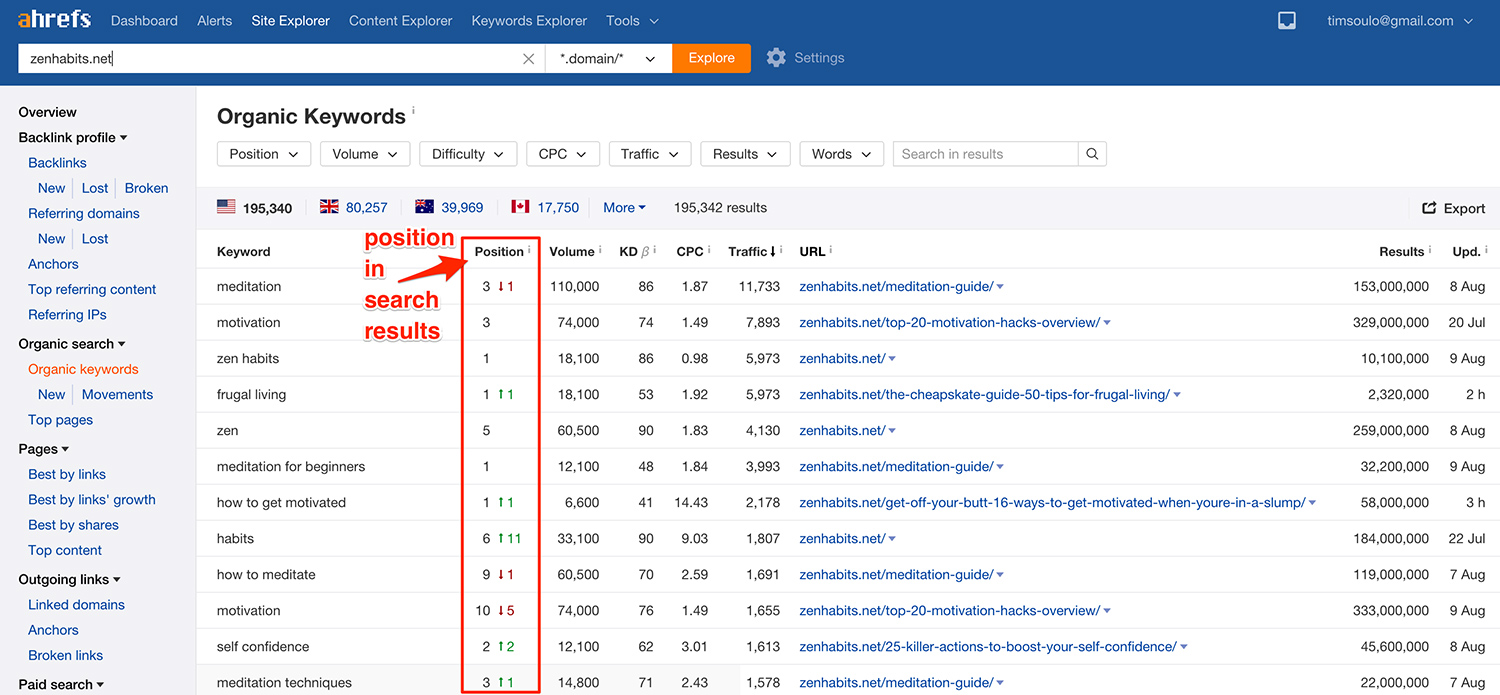Open Best by links' growth link
The height and width of the screenshot is (695, 1500).
point(92,499)
